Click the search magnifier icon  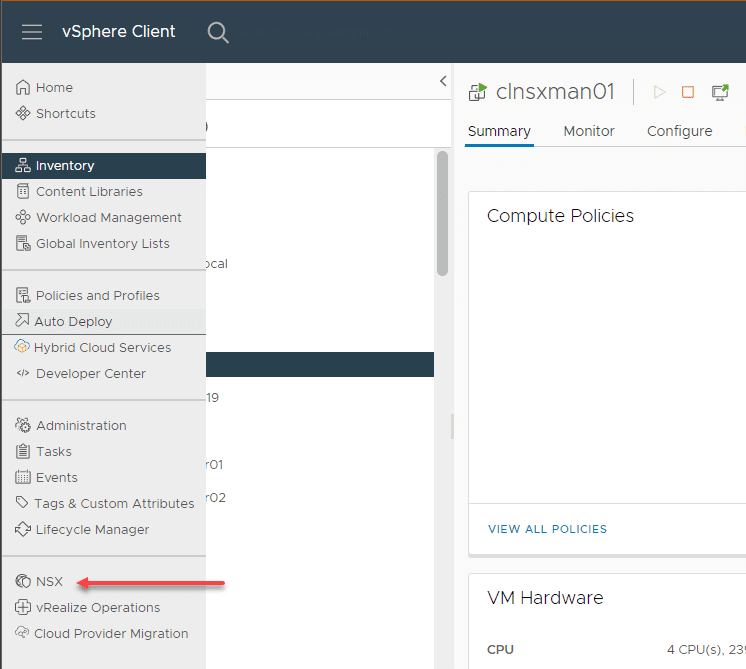click(x=218, y=32)
